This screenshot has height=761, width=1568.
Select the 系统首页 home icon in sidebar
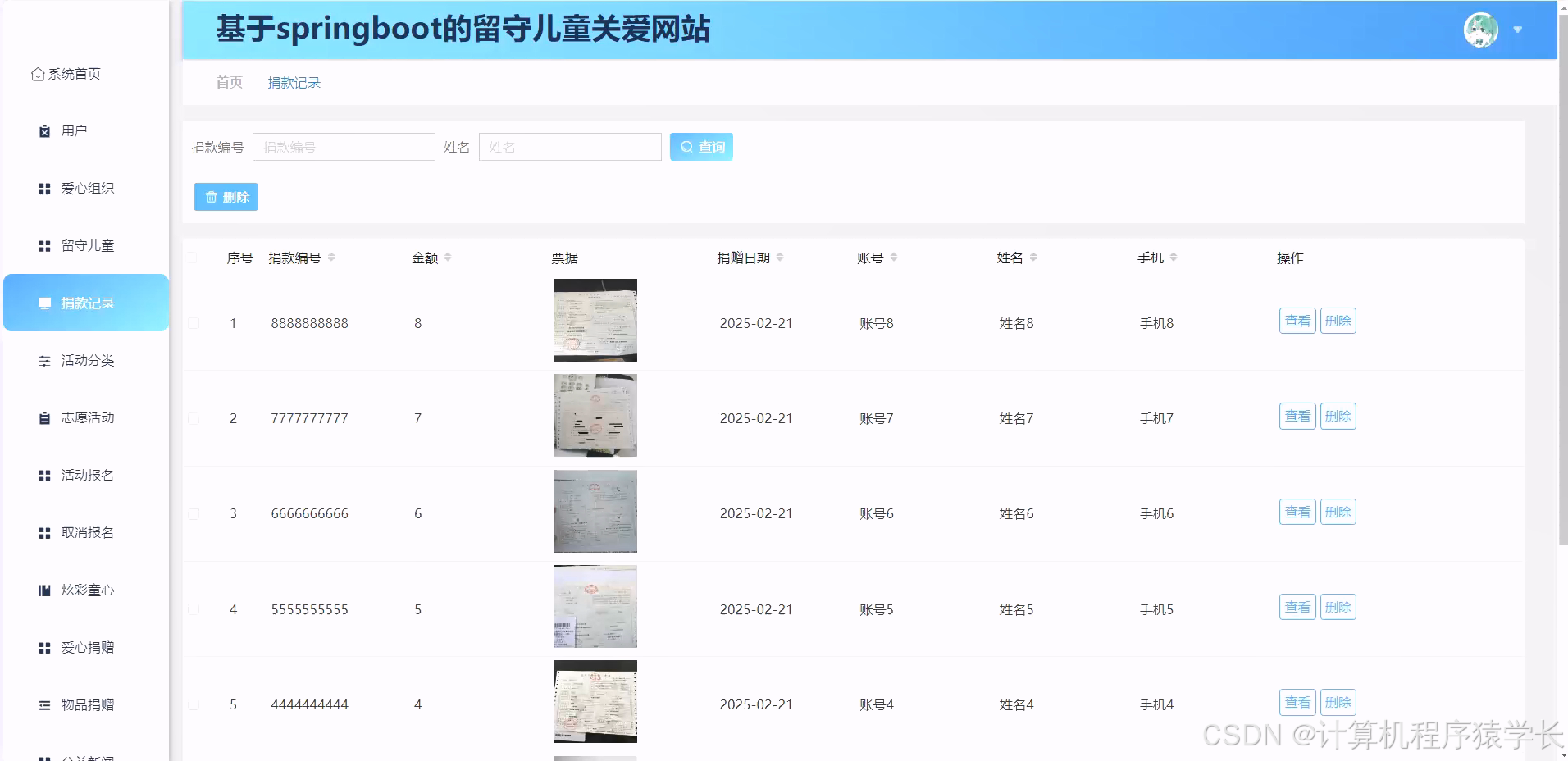coord(38,74)
